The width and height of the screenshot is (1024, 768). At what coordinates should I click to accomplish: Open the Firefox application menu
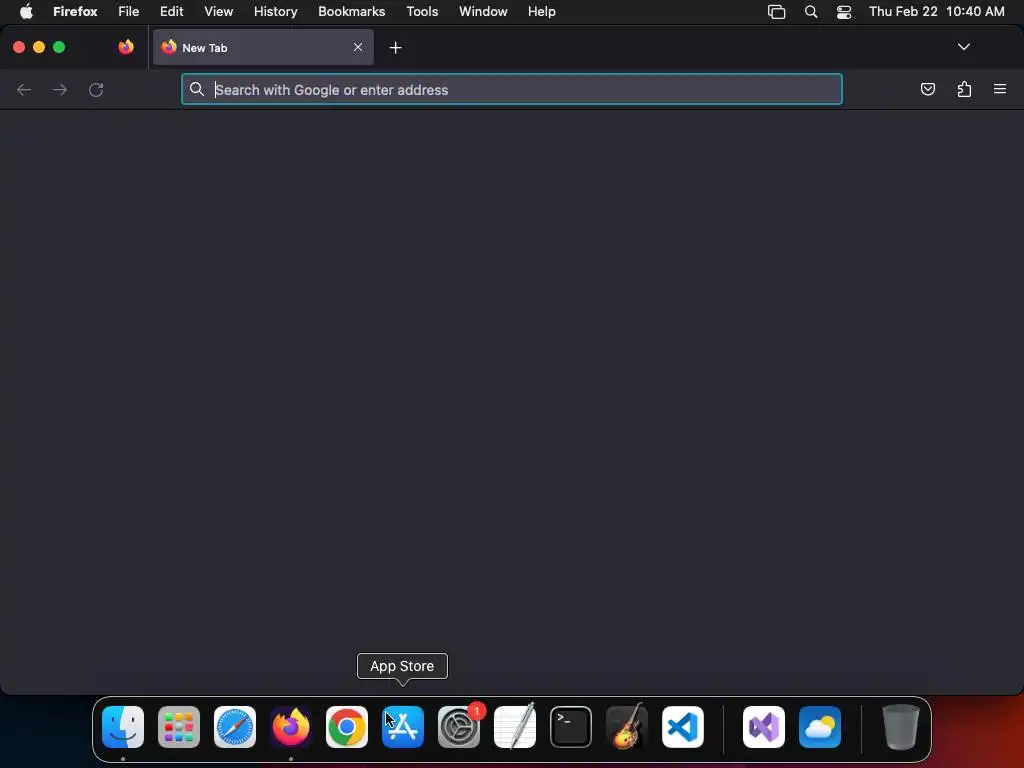[75, 12]
